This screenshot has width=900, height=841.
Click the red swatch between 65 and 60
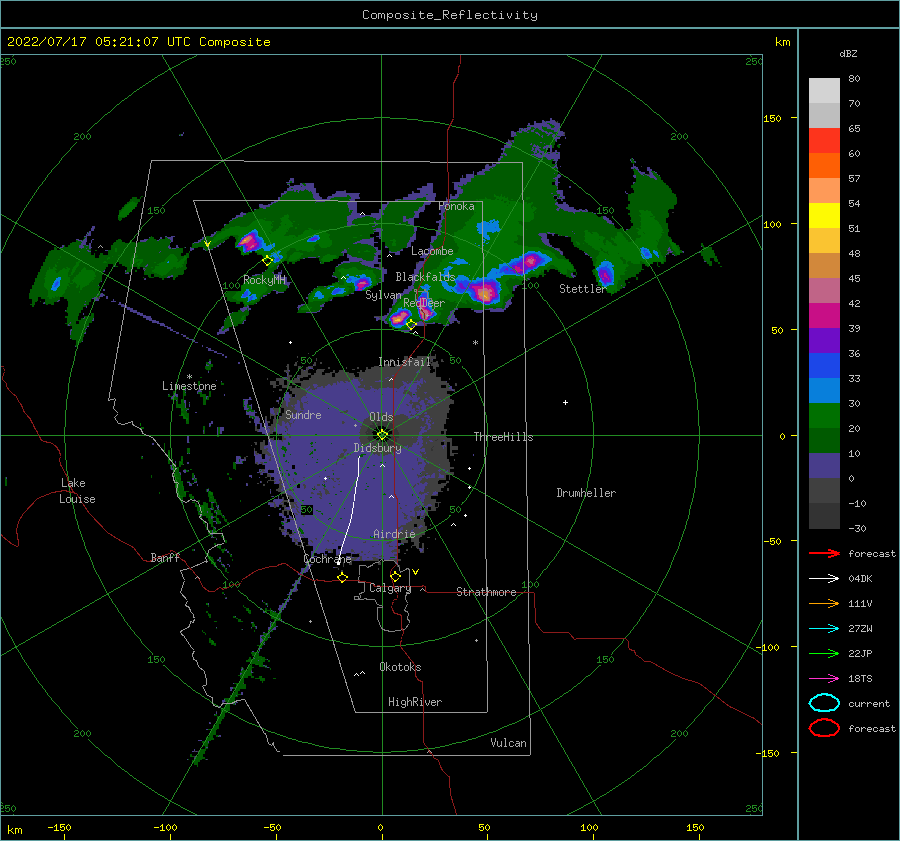coord(824,141)
